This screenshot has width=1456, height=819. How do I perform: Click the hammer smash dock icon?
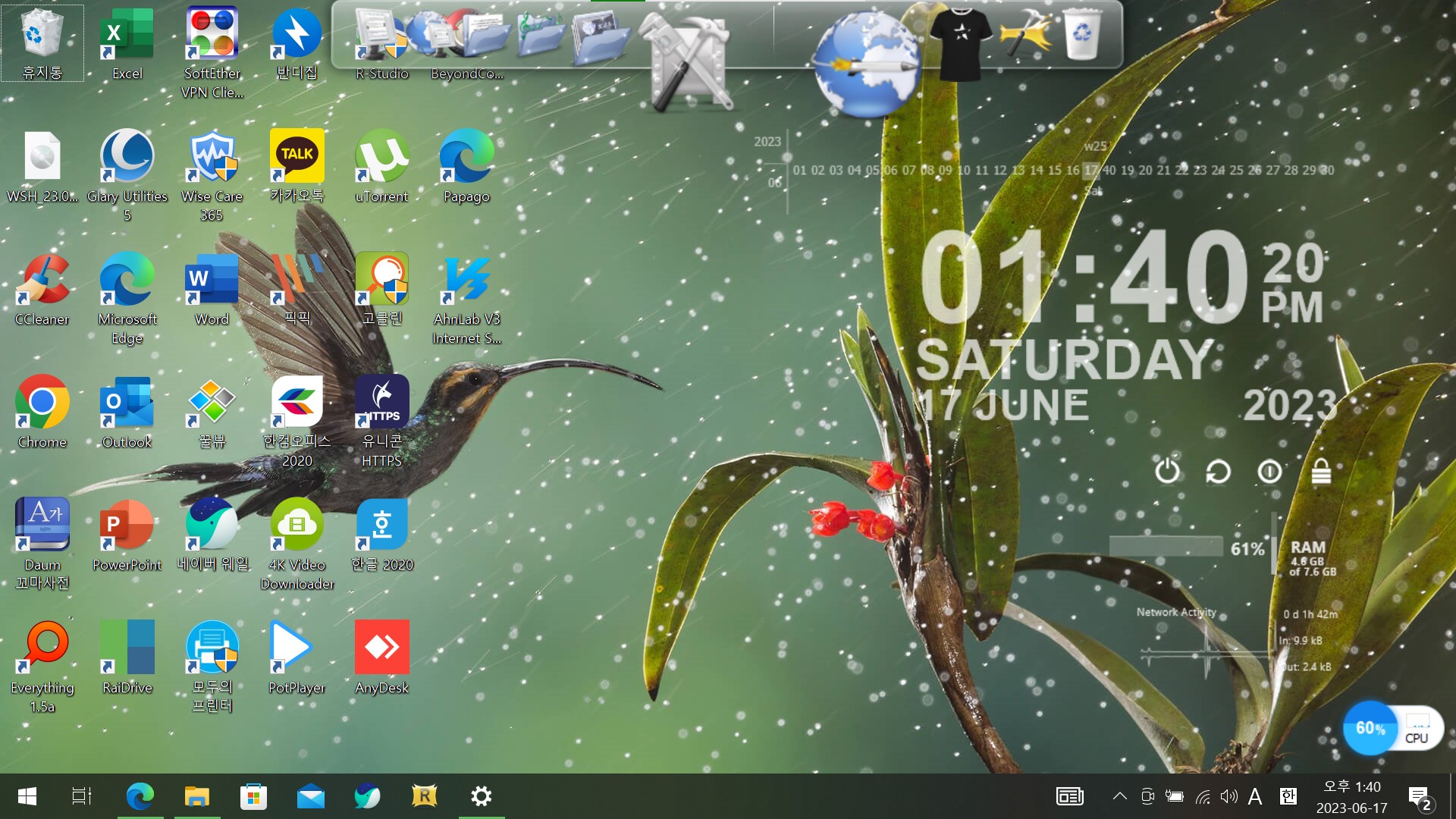[x=1026, y=34]
